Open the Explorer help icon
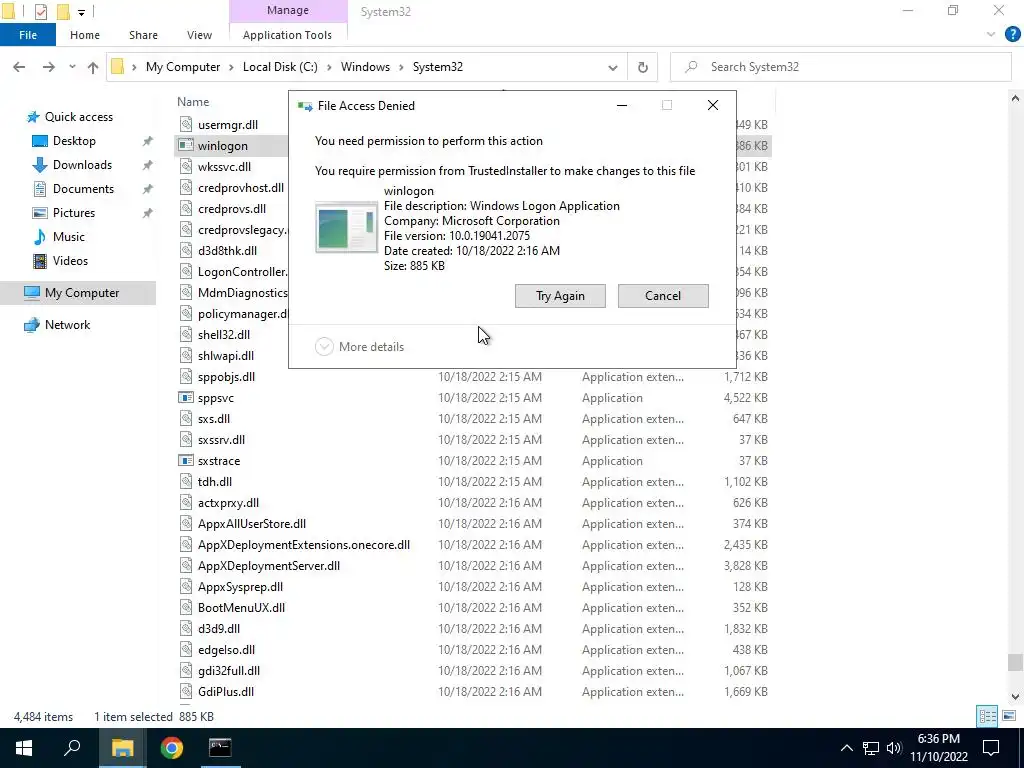Image resolution: width=1024 pixels, height=768 pixels. click(x=1012, y=35)
